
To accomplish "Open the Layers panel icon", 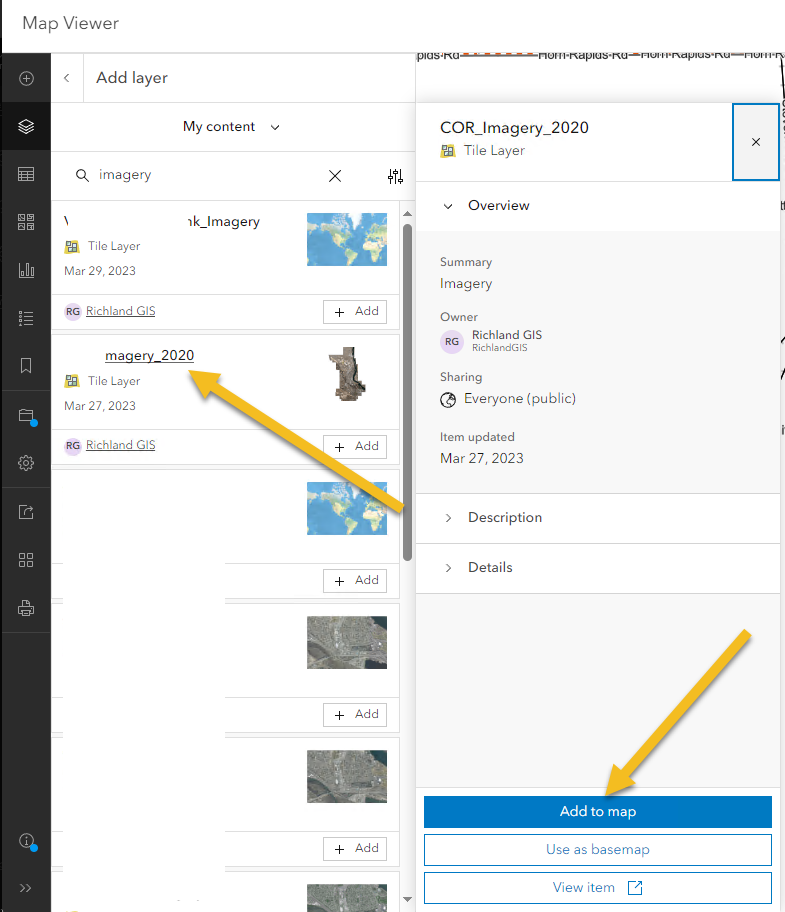I will point(26,127).
